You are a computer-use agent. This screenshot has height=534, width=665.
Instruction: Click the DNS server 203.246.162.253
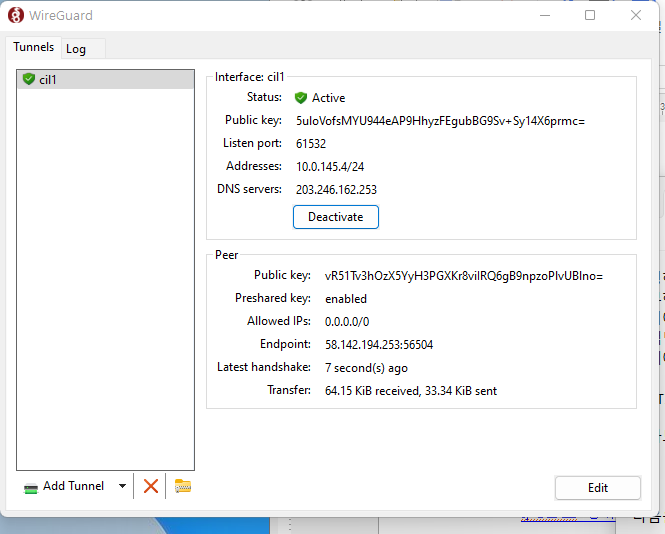coord(336,190)
